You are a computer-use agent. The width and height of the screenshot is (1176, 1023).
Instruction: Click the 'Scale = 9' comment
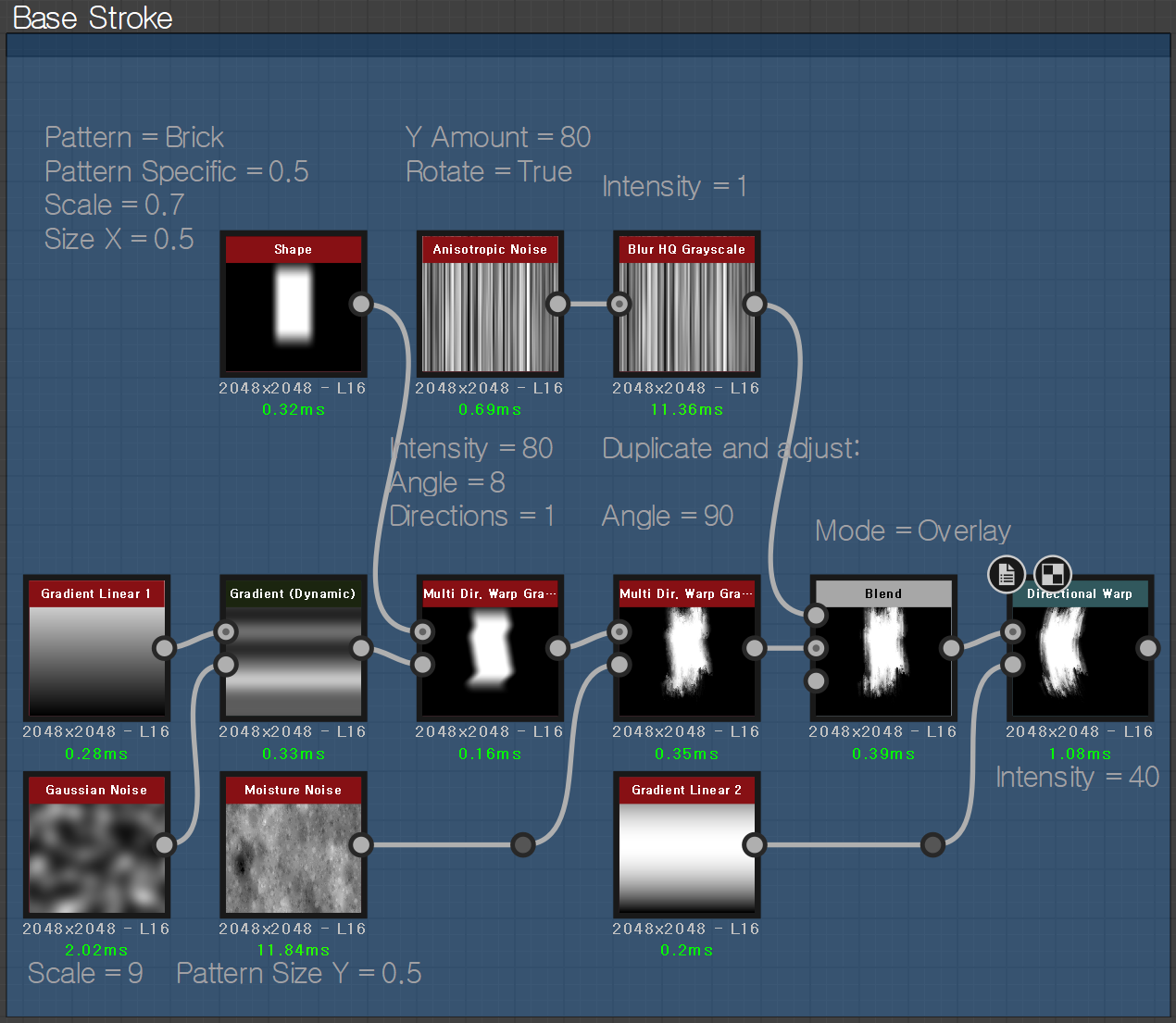click(85, 974)
